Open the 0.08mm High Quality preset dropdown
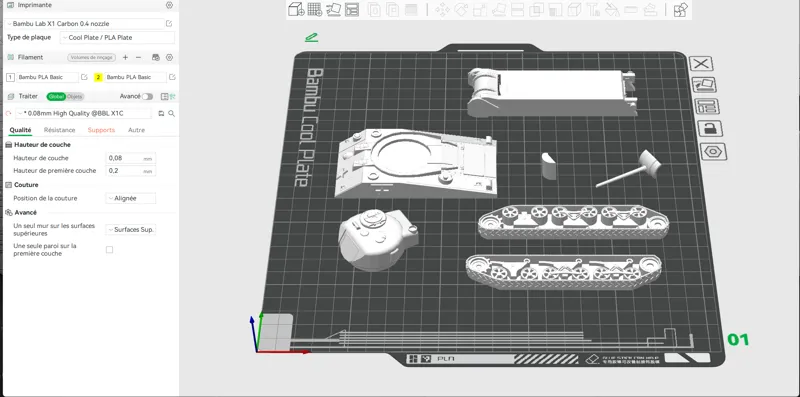The width and height of the screenshot is (800, 397). coord(83,113)
